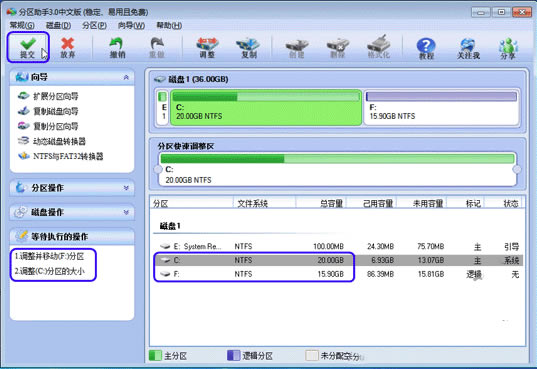Select the F: row in partition list

[338, 274]
